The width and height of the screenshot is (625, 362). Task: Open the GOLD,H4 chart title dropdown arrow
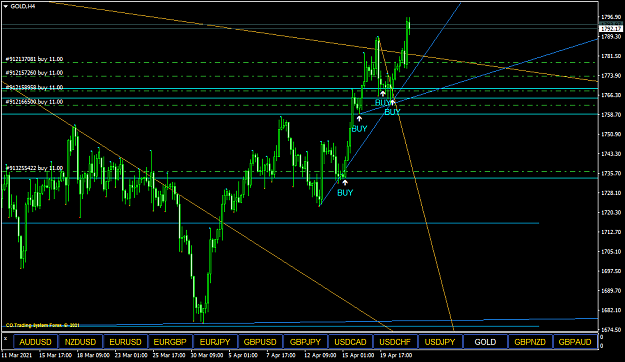(6, 6)
